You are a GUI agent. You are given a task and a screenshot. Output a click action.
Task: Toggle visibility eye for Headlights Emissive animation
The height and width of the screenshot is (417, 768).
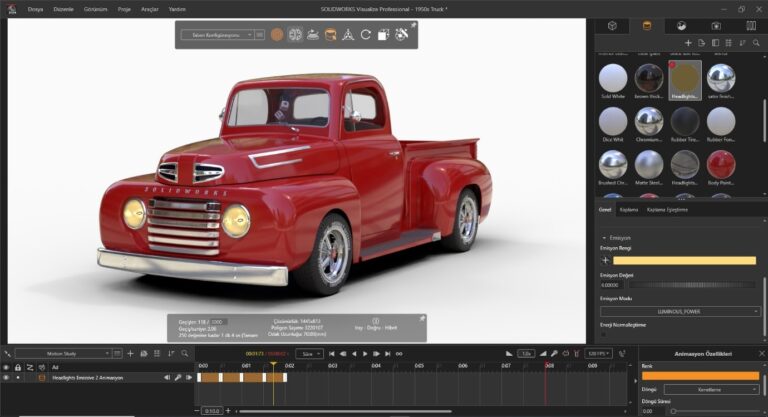[6, 378]
